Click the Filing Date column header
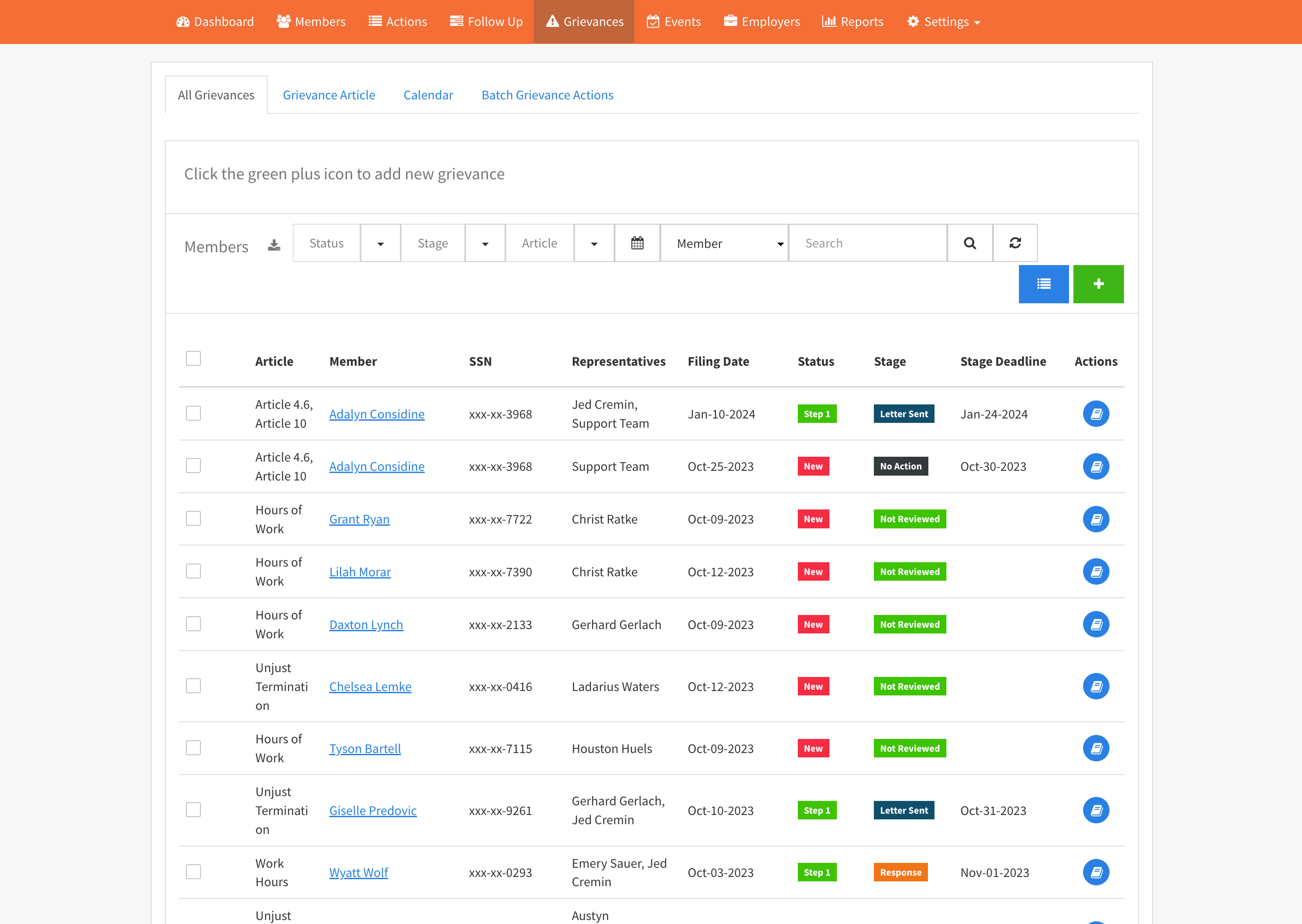The width and height of the screenshot is (1302, 924). 718,361
